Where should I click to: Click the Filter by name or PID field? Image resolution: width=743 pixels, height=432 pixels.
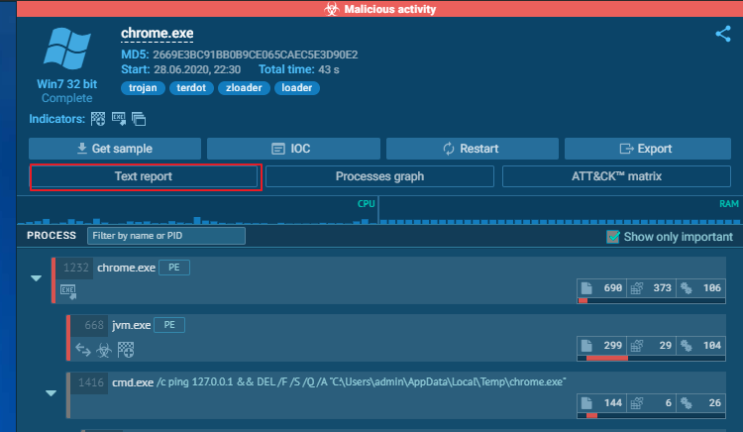166,236
